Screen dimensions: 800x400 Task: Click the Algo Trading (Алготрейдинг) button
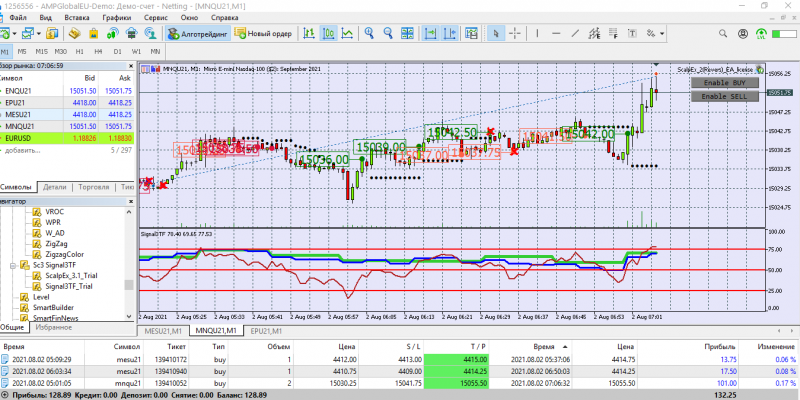197,33
